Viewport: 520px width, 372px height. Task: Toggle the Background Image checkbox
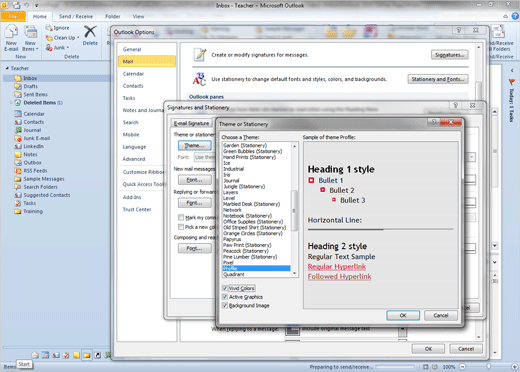coord(225,306)
